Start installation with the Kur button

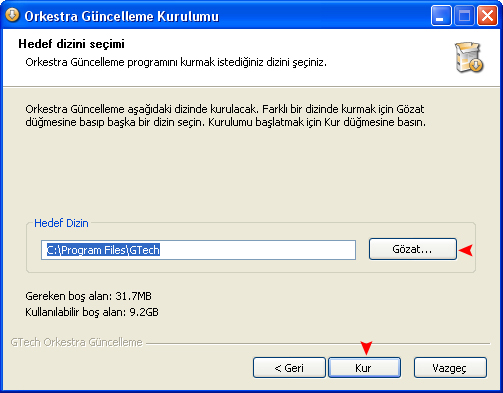point(364,368)
